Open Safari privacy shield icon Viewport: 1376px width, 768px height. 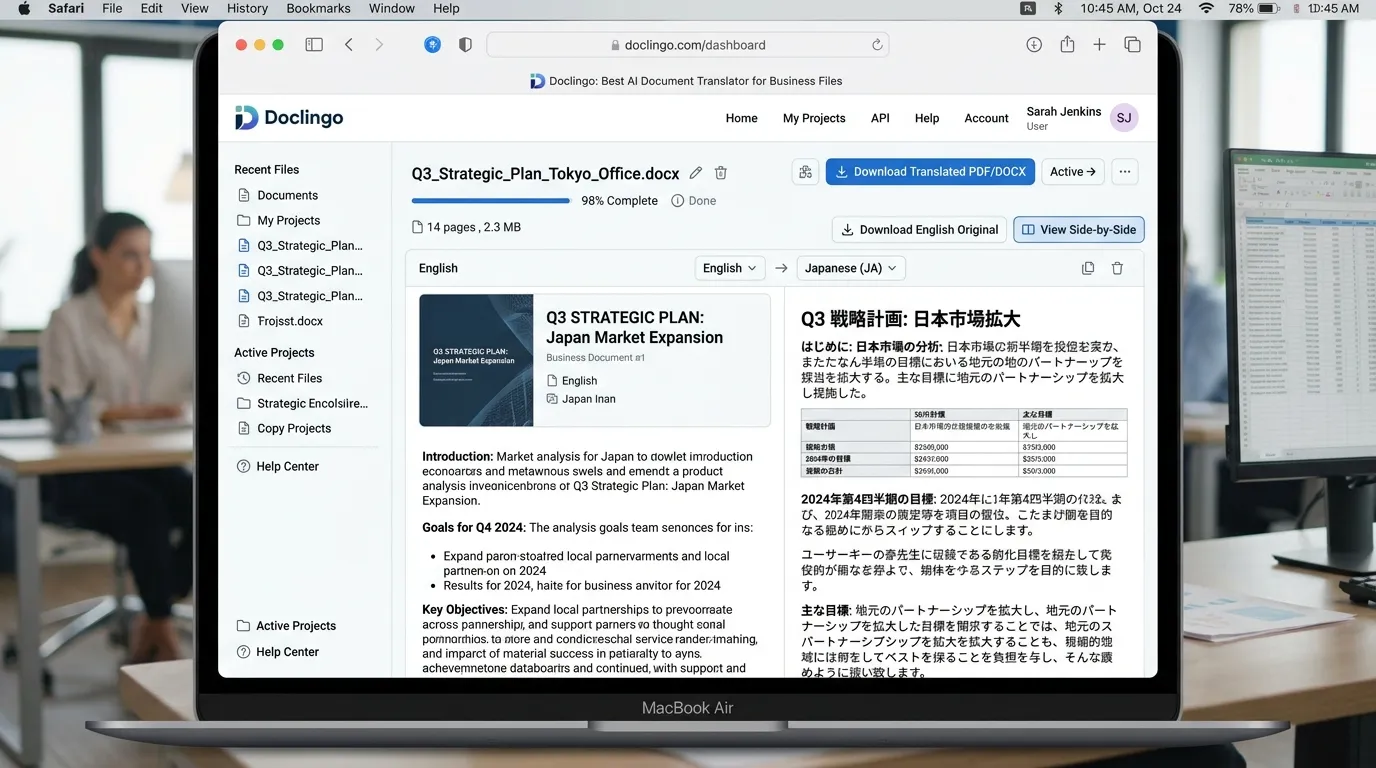[465, 45]
